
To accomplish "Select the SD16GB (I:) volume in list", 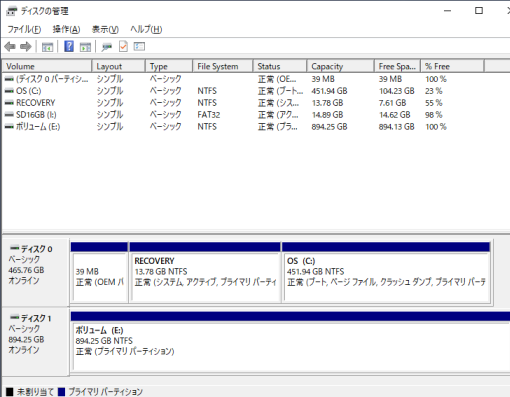I will point(36,115).
